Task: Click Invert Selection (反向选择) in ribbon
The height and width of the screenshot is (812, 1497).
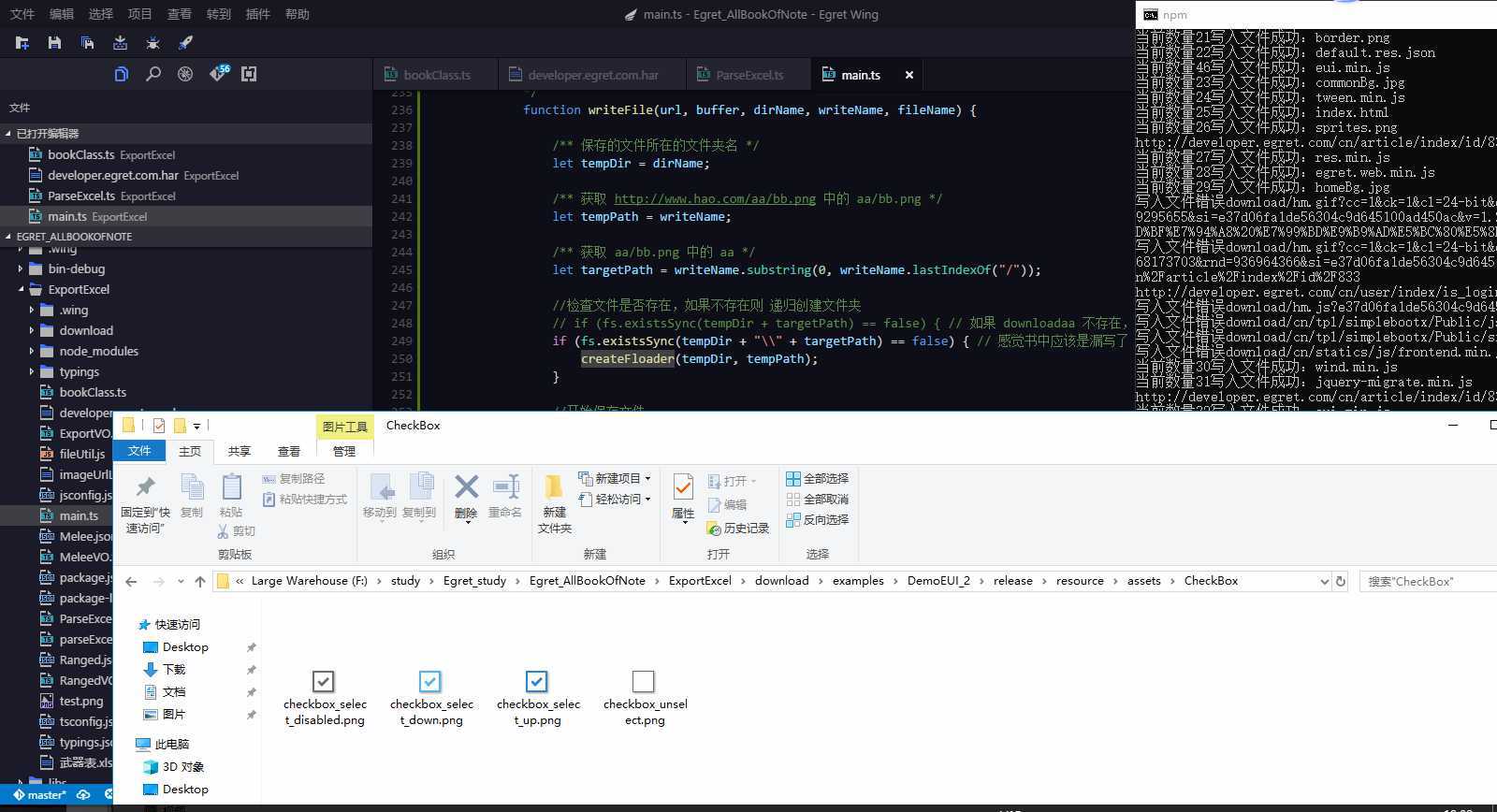Action: pyautogui.click(x=818, y=519)
